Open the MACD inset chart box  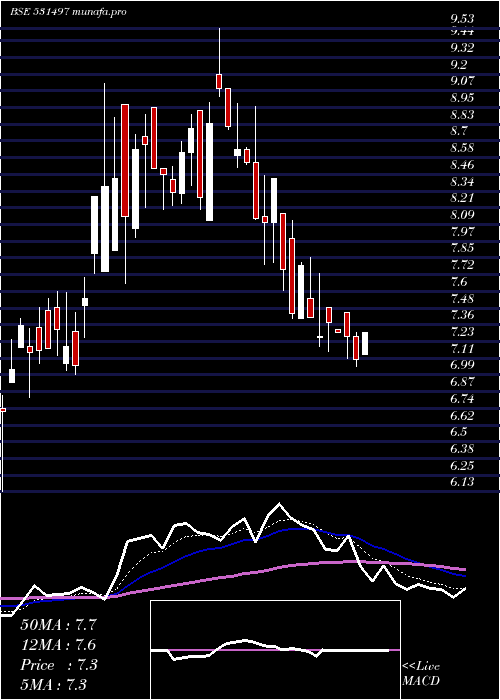tap(275, 650)
